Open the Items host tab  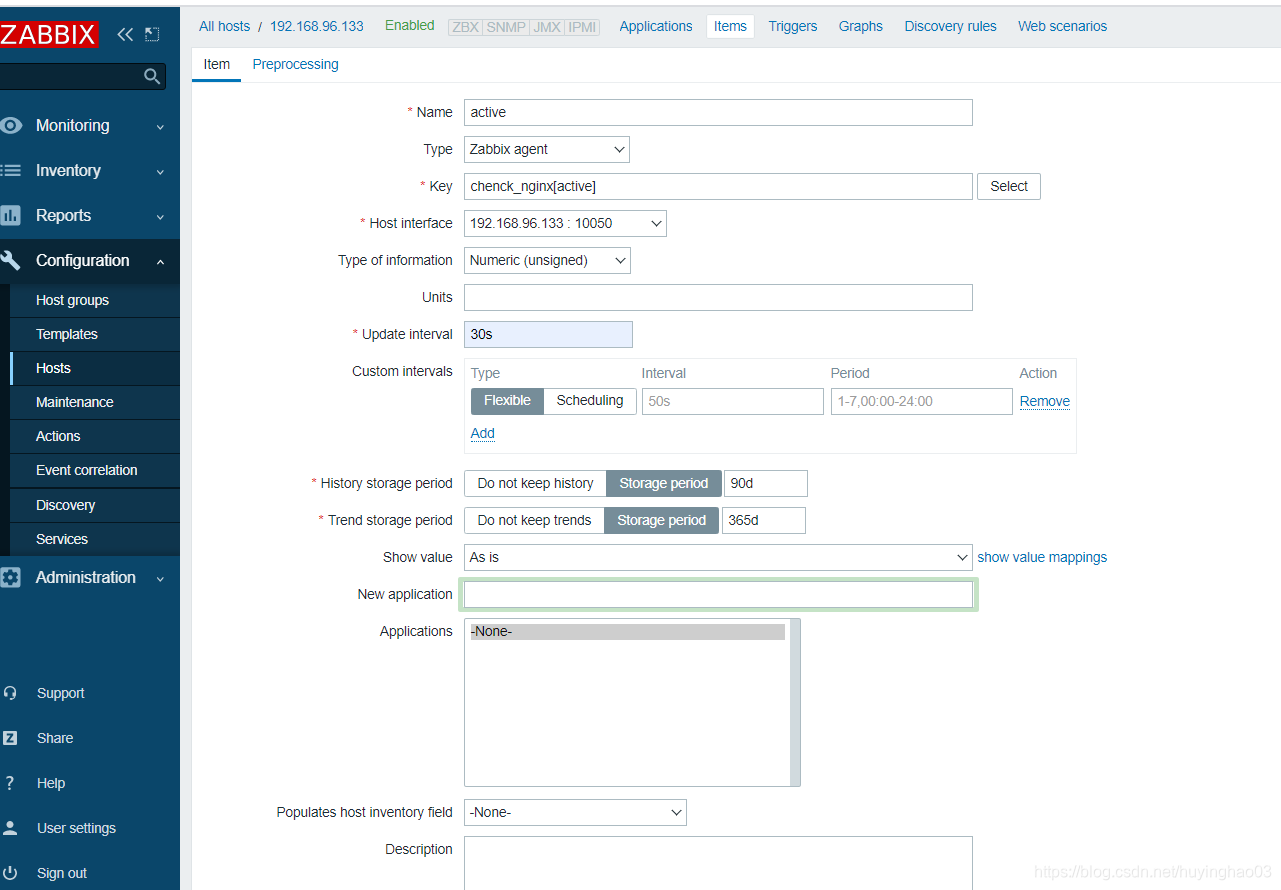point(730,26)
